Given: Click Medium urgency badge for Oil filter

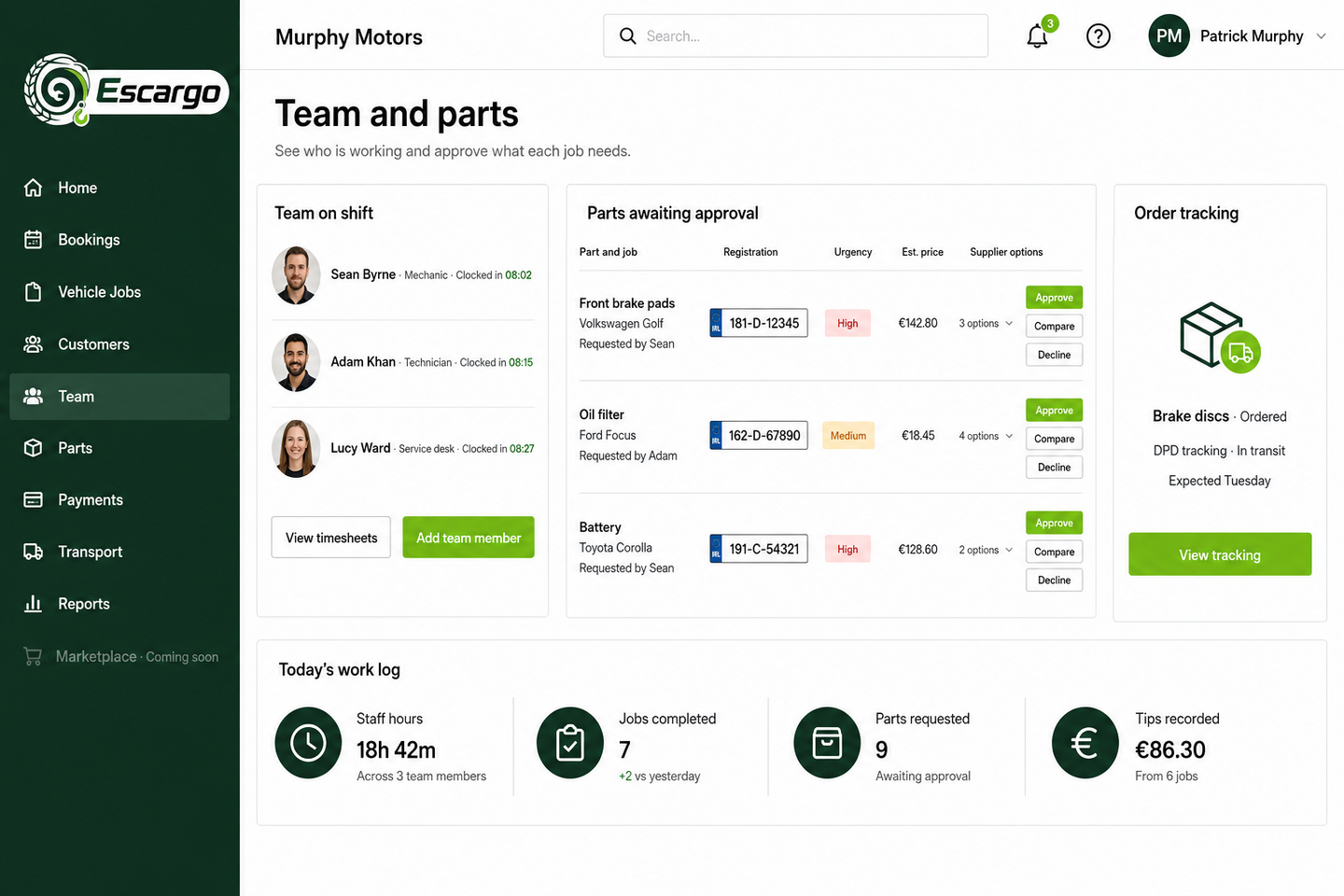Looking at the screenshot, I should pyautogui.click(x=848, y=436).
